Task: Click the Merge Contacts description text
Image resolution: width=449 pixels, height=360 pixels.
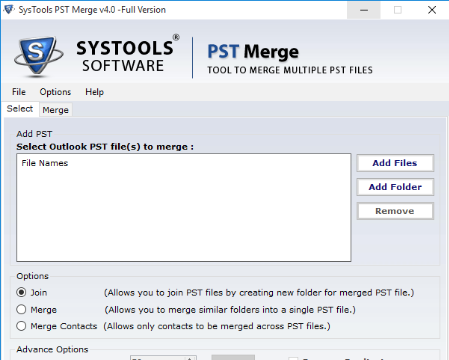Action: 217,326
